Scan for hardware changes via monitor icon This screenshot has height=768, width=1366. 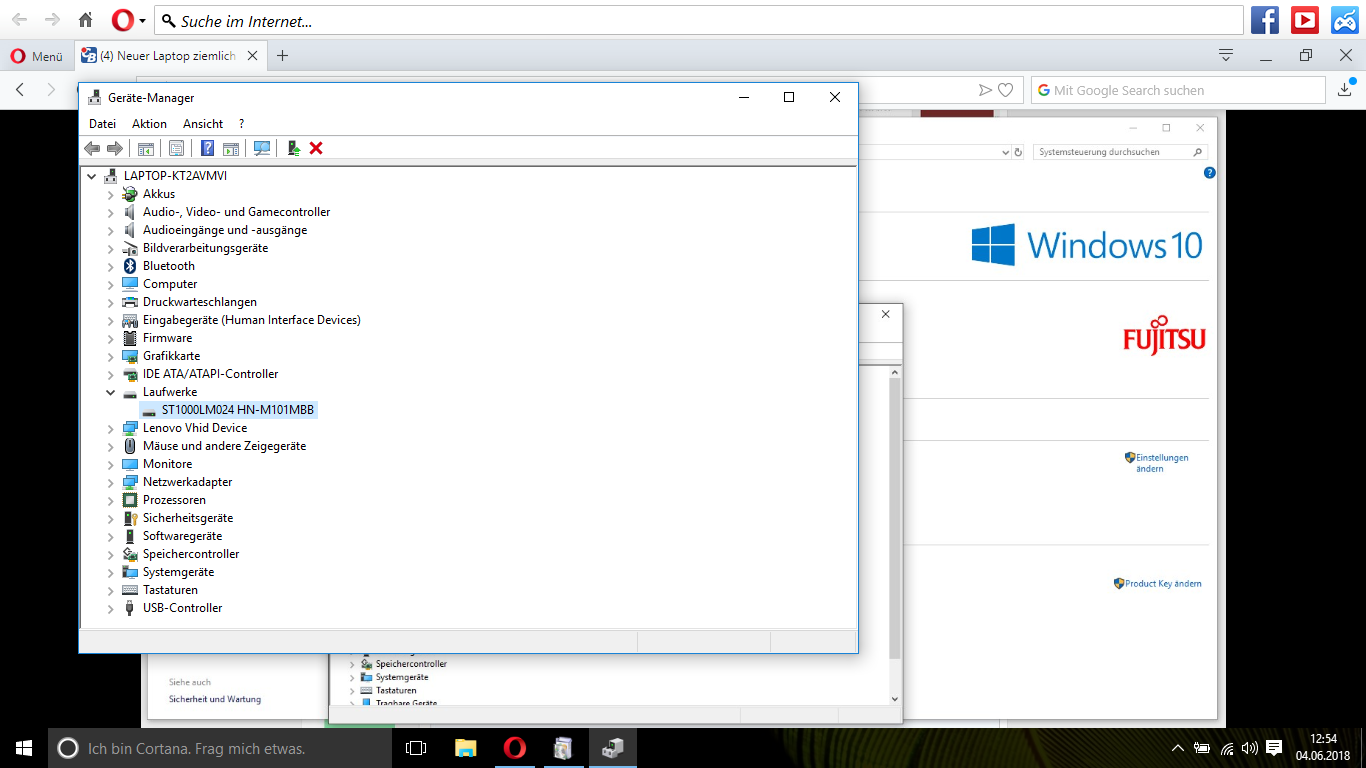point(262,148)
